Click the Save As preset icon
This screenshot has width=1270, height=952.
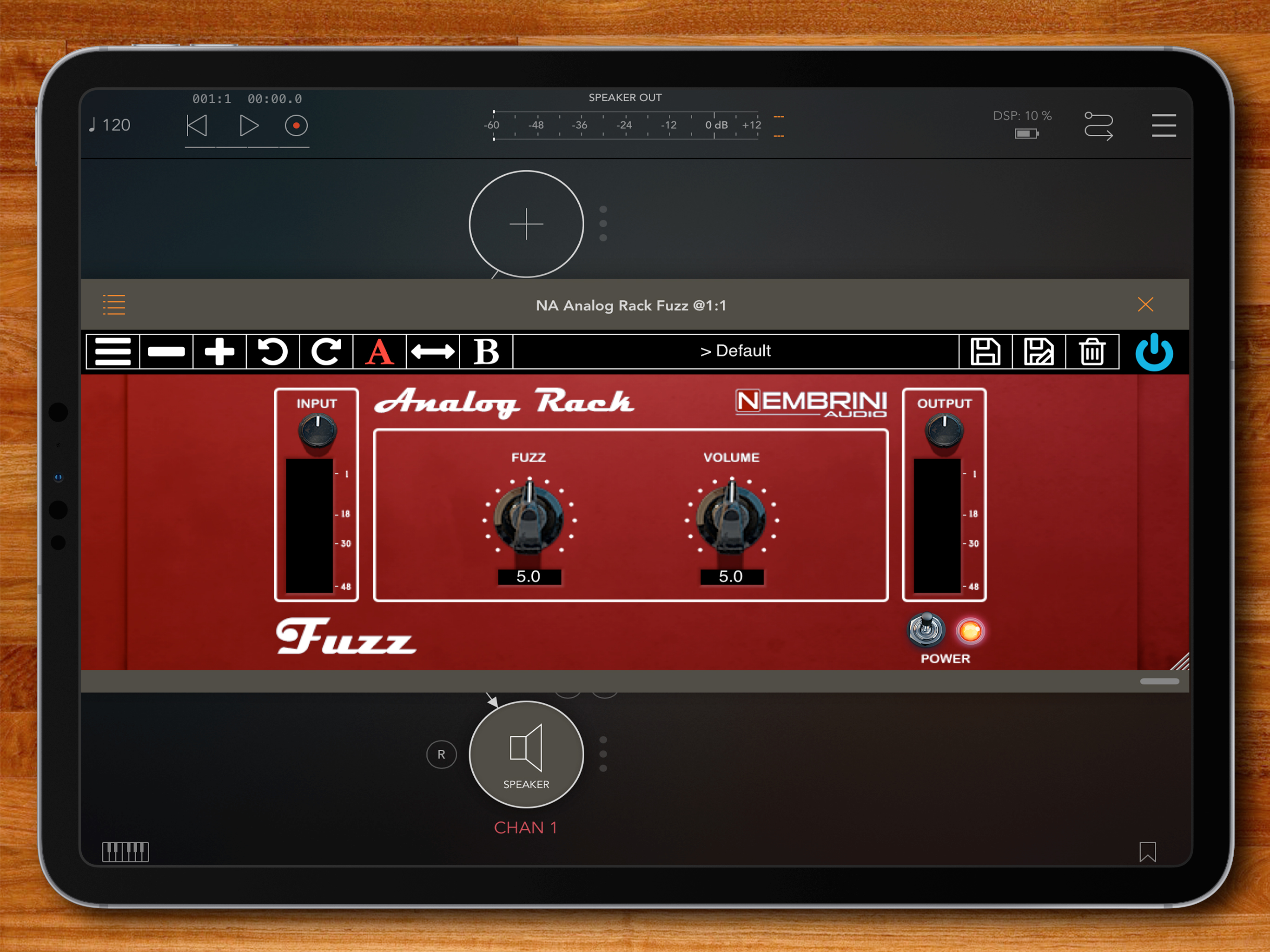pos(1038,351)
